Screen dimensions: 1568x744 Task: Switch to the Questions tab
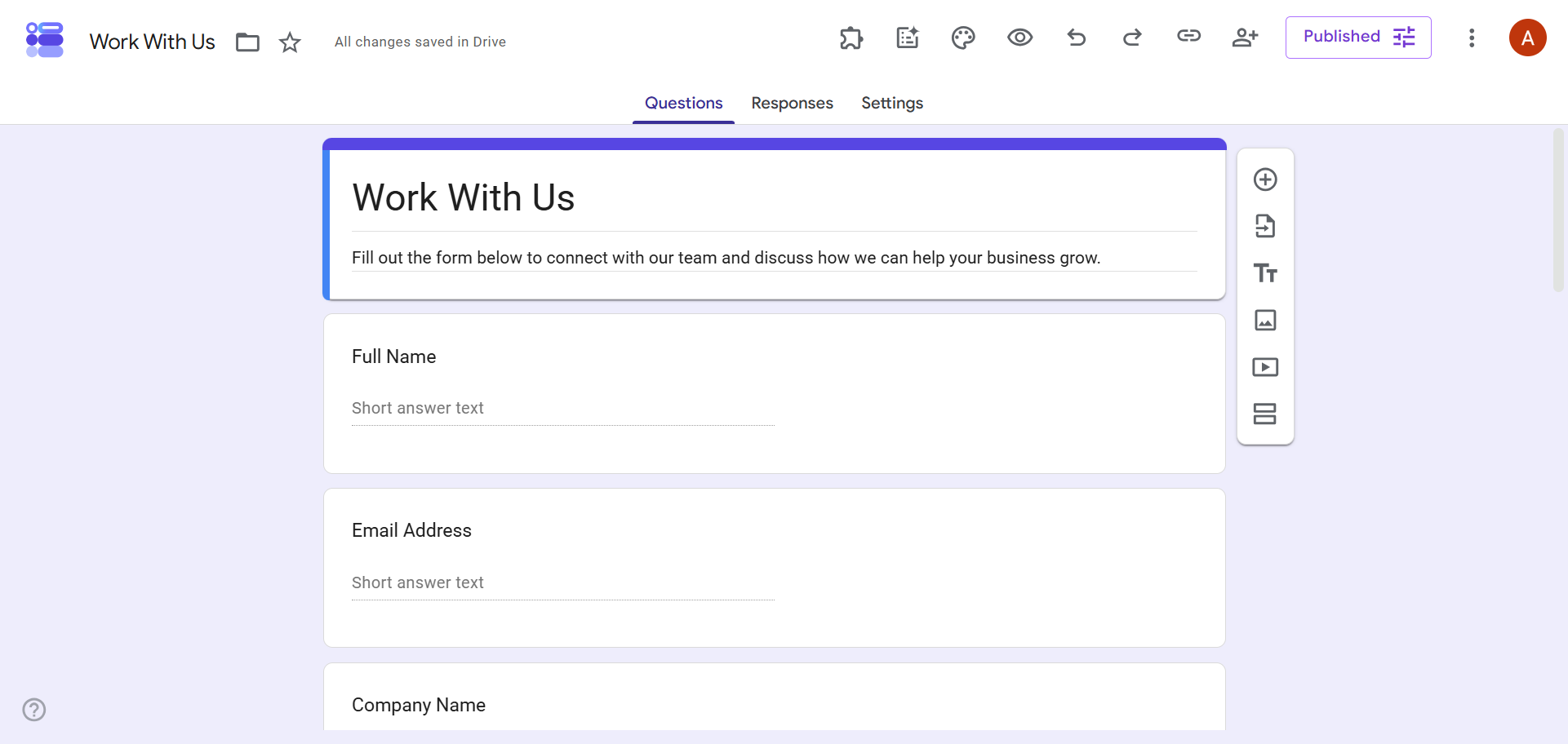(683, 103)
